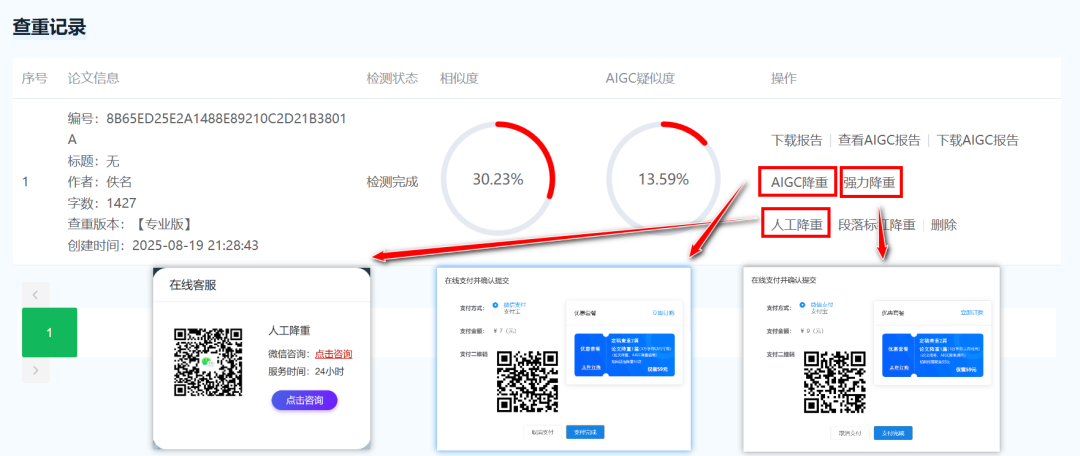Click 取消支付 in right payment dialog
Screen dimensions: 1080x456
tap(850, 432)
